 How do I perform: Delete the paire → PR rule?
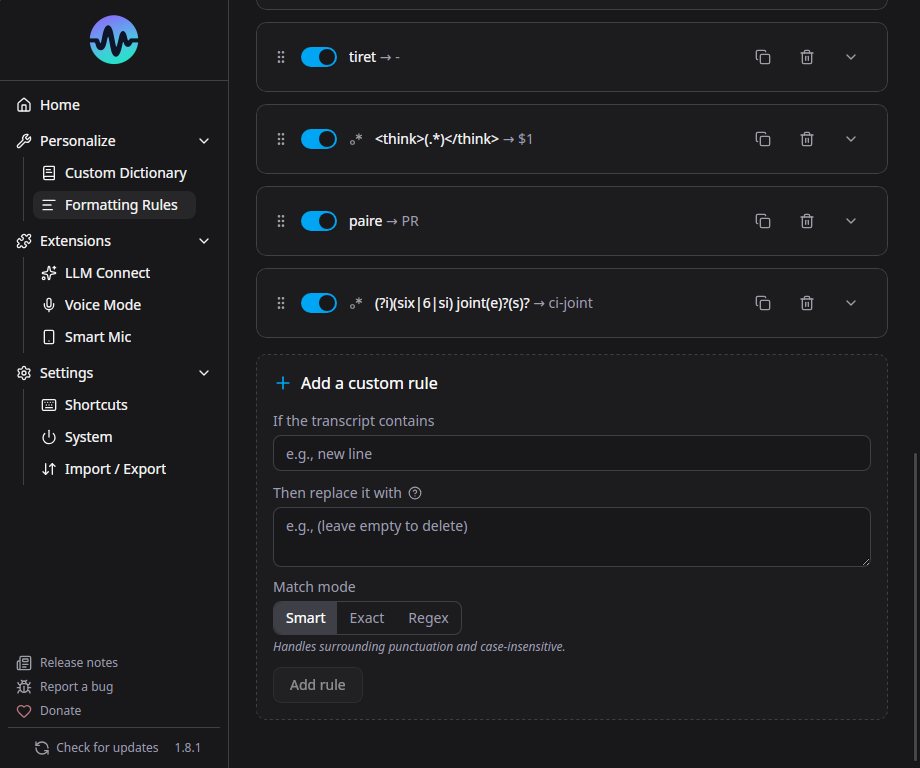tap(807, 221)
